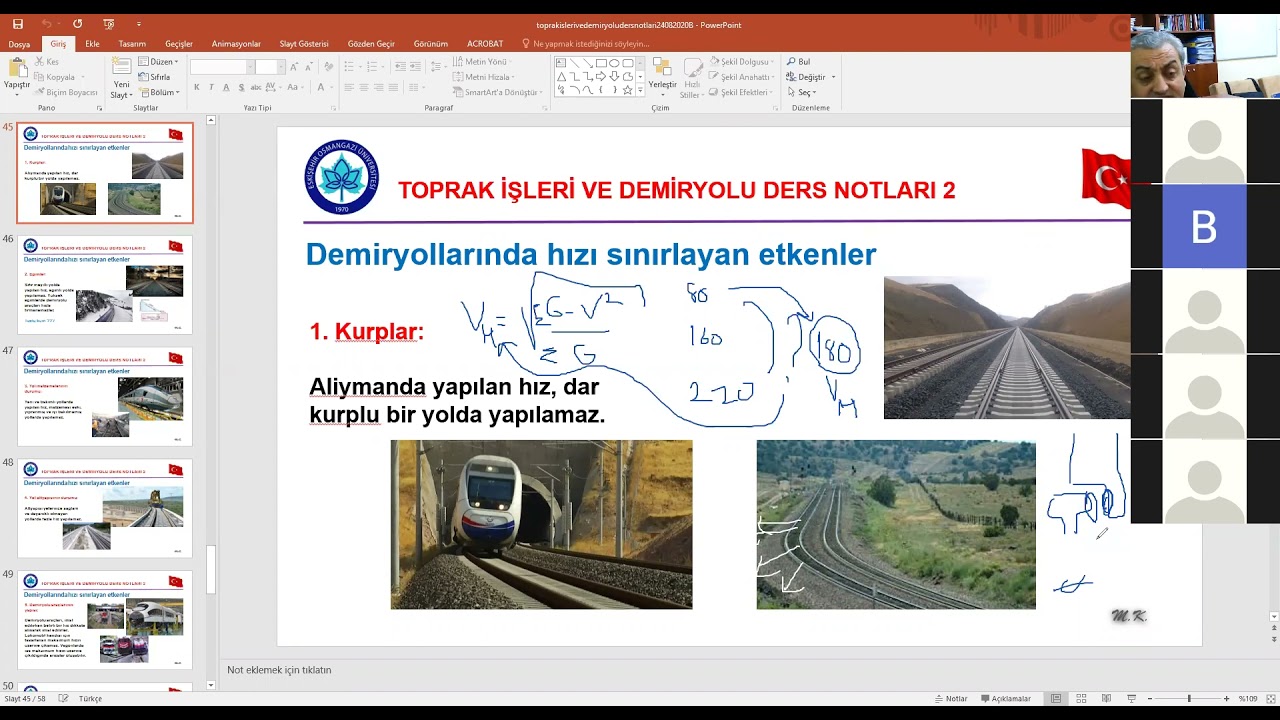The width and height of the screenshot is (1280, 720).
Task: Select slide 46 thumbnail
Action: coord(105,284)
